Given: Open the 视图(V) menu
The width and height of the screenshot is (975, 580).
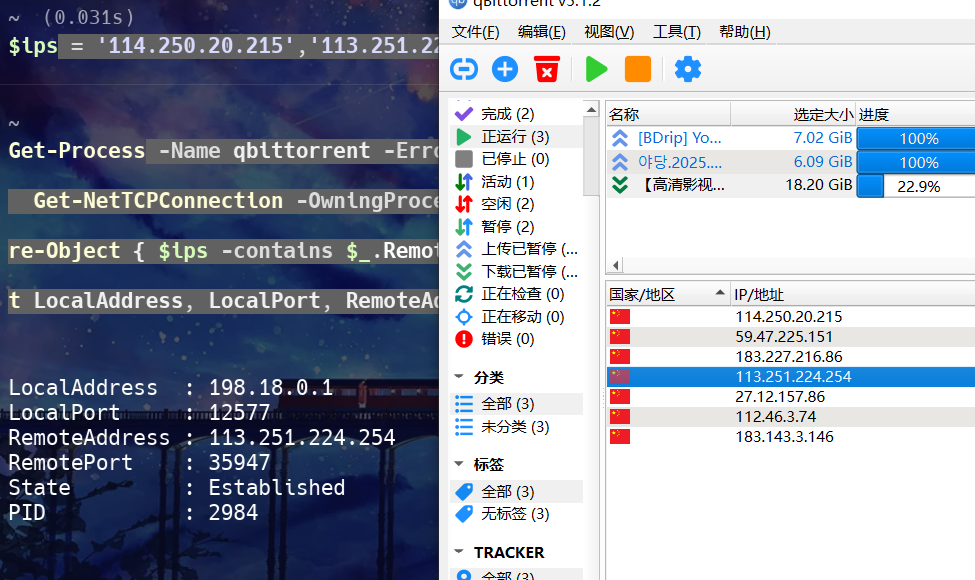Looking at the screenshot, I should click(x=609, y=32).
